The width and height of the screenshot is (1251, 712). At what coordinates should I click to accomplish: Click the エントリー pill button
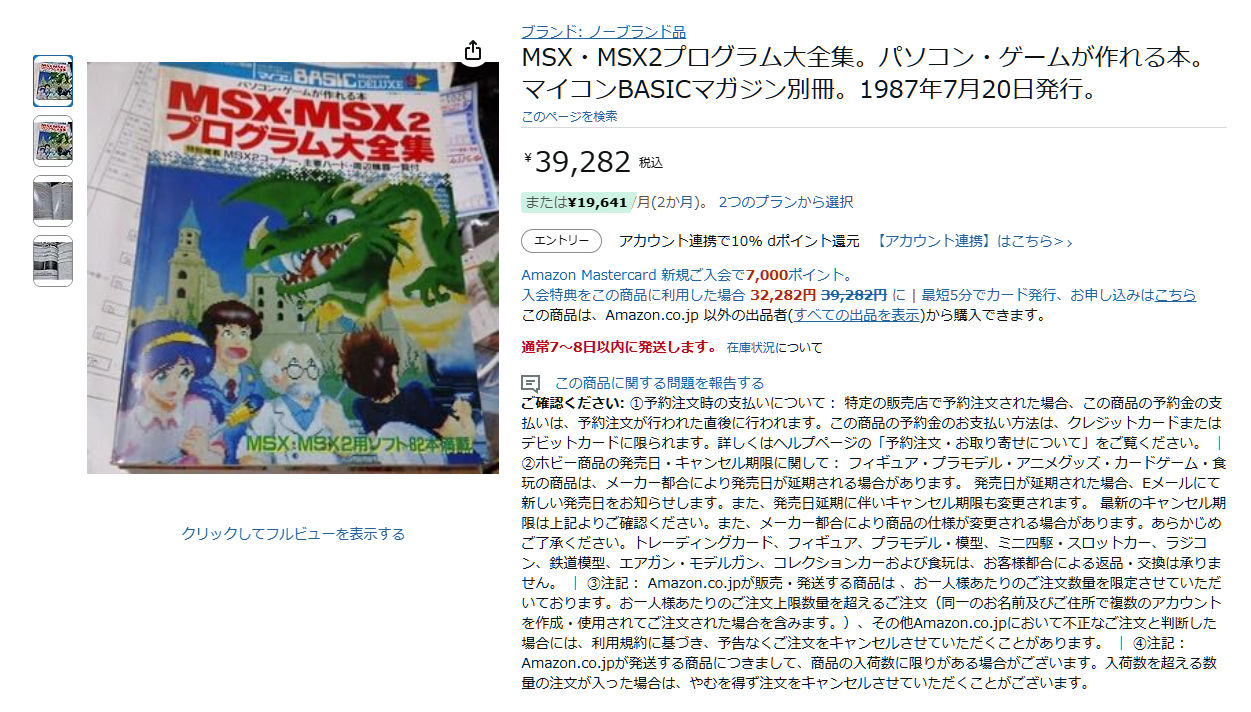click(561, 241)
